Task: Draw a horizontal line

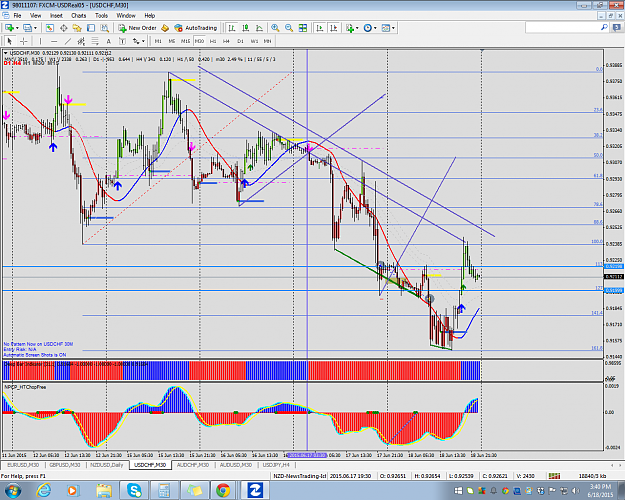Action: (x=54, y=41)
